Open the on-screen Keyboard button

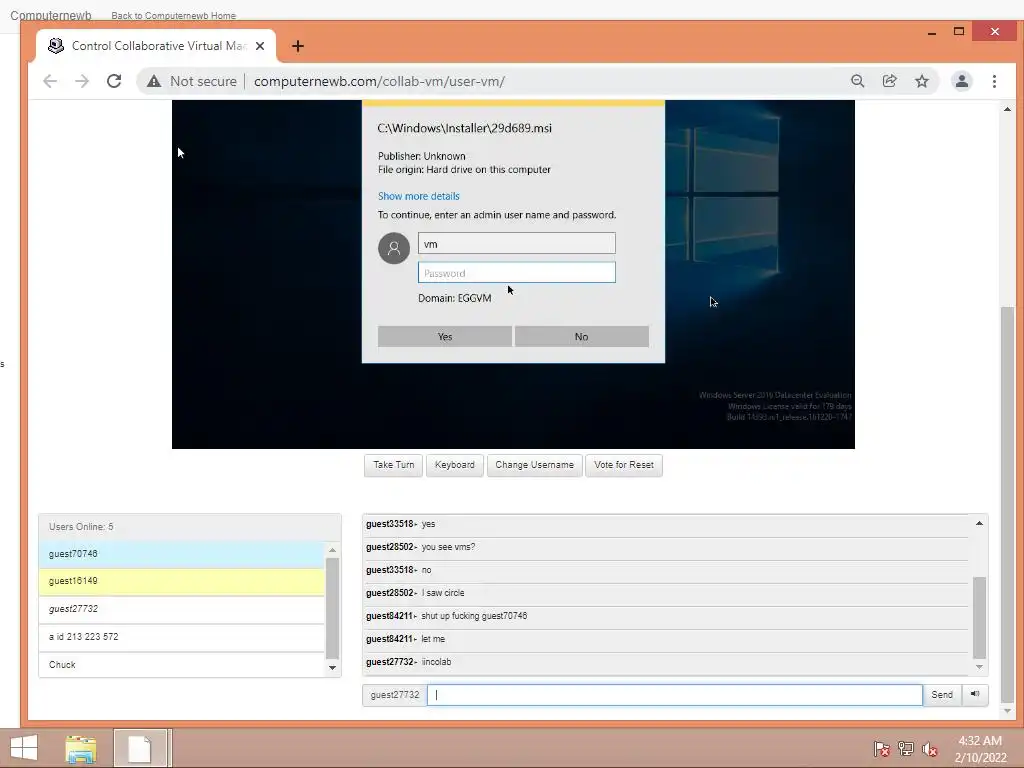coord(455,465)
